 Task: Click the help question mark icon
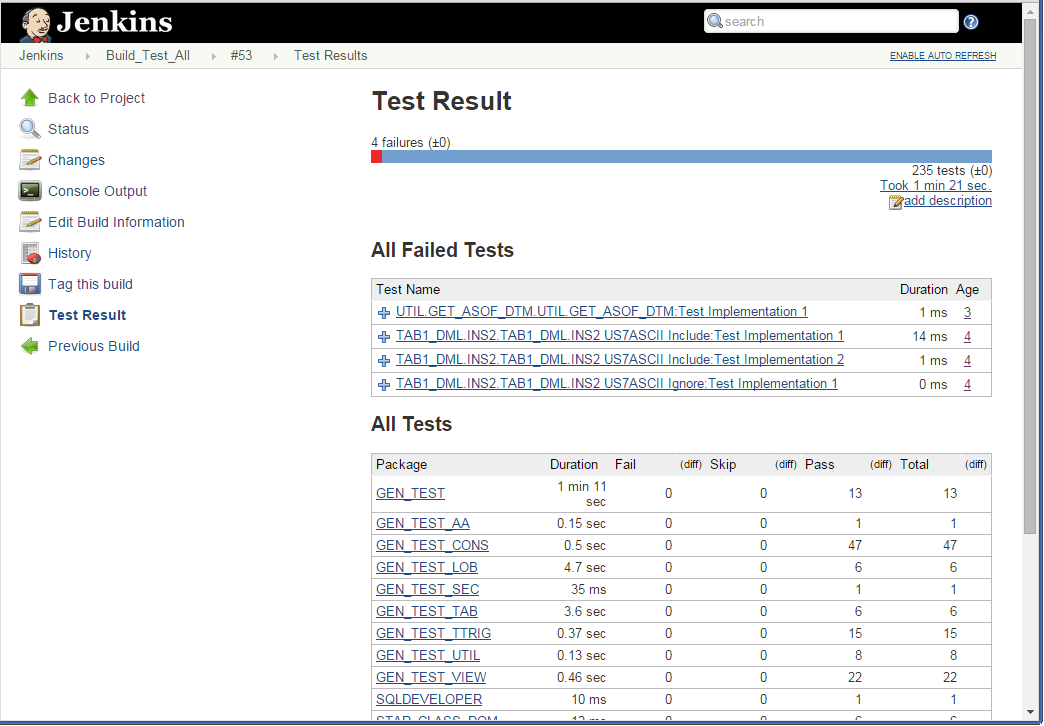970,21
